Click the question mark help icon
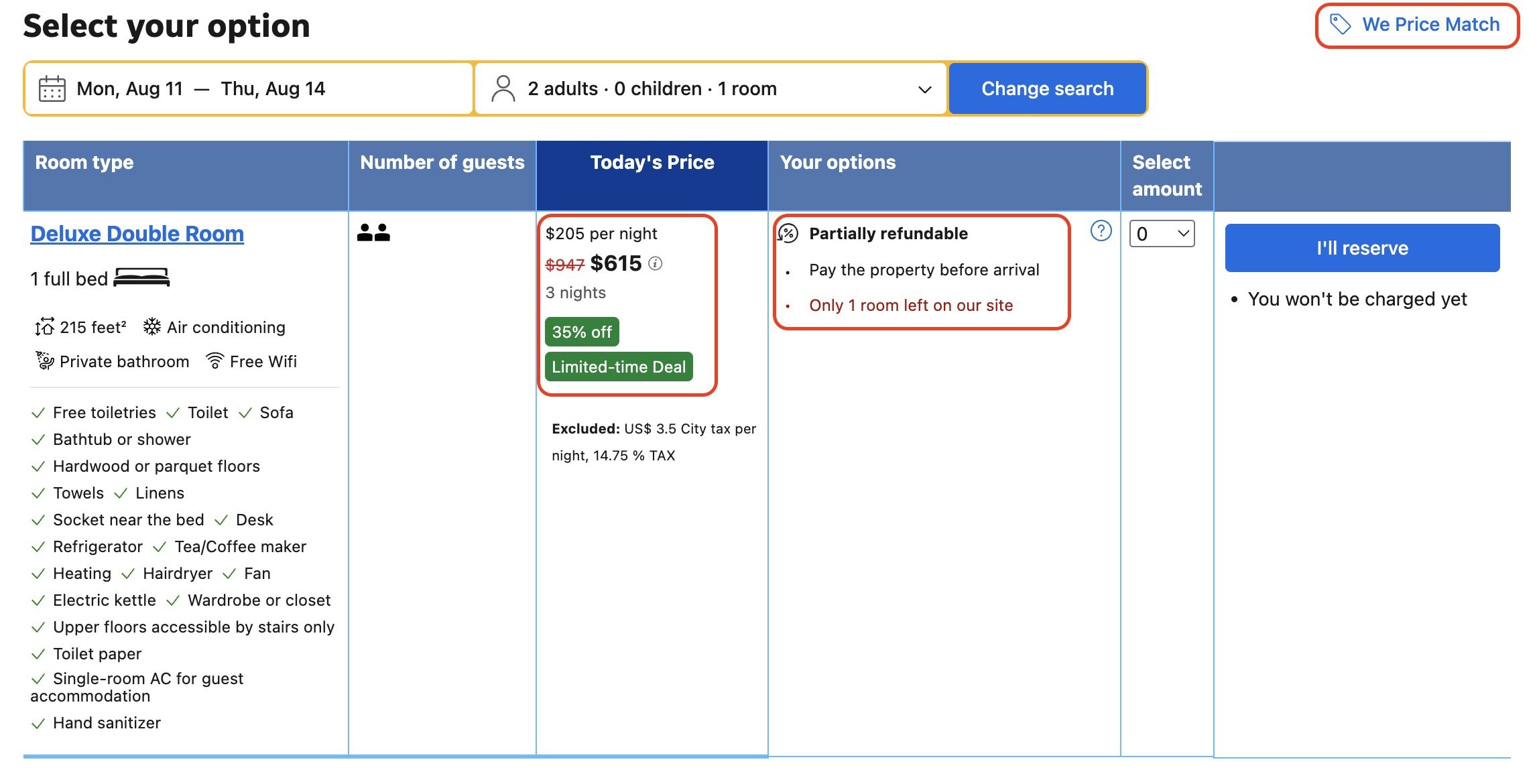The height and width of the screenshot is (784, 1539). tap(1101, 231)
